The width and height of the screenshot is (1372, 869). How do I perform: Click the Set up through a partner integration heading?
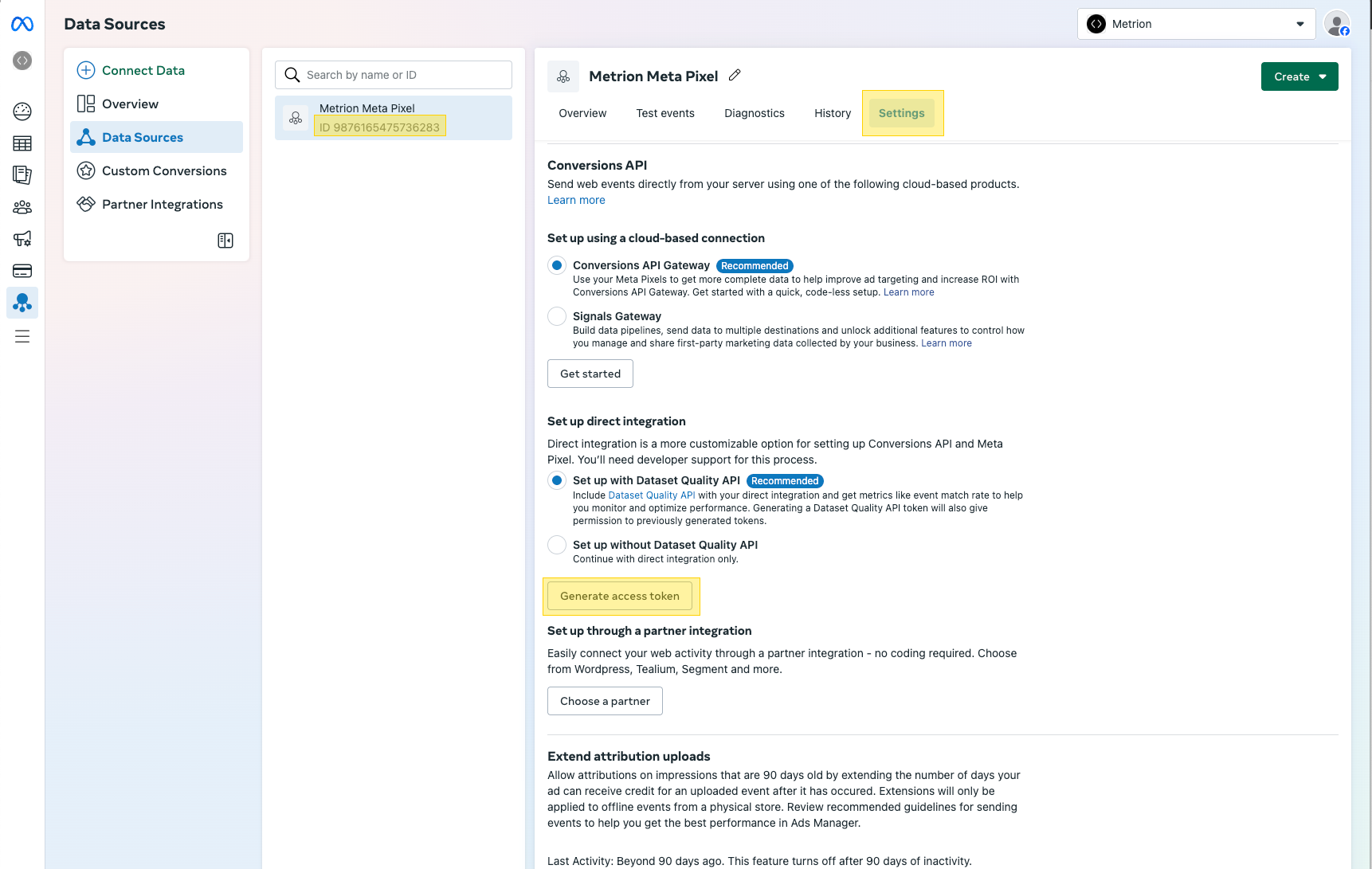pos(649,631)
